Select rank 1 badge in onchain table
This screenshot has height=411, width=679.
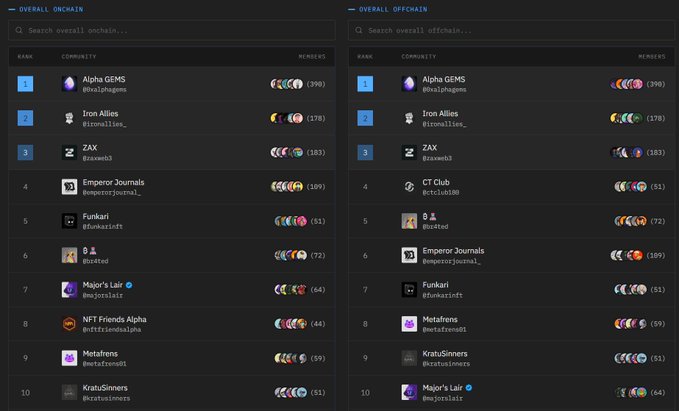25,84
